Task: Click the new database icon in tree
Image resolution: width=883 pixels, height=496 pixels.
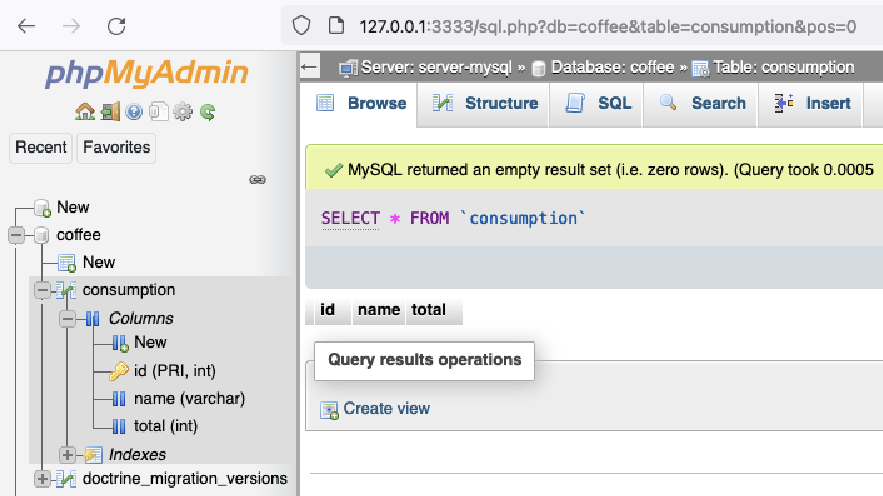Action: point(42,208)
